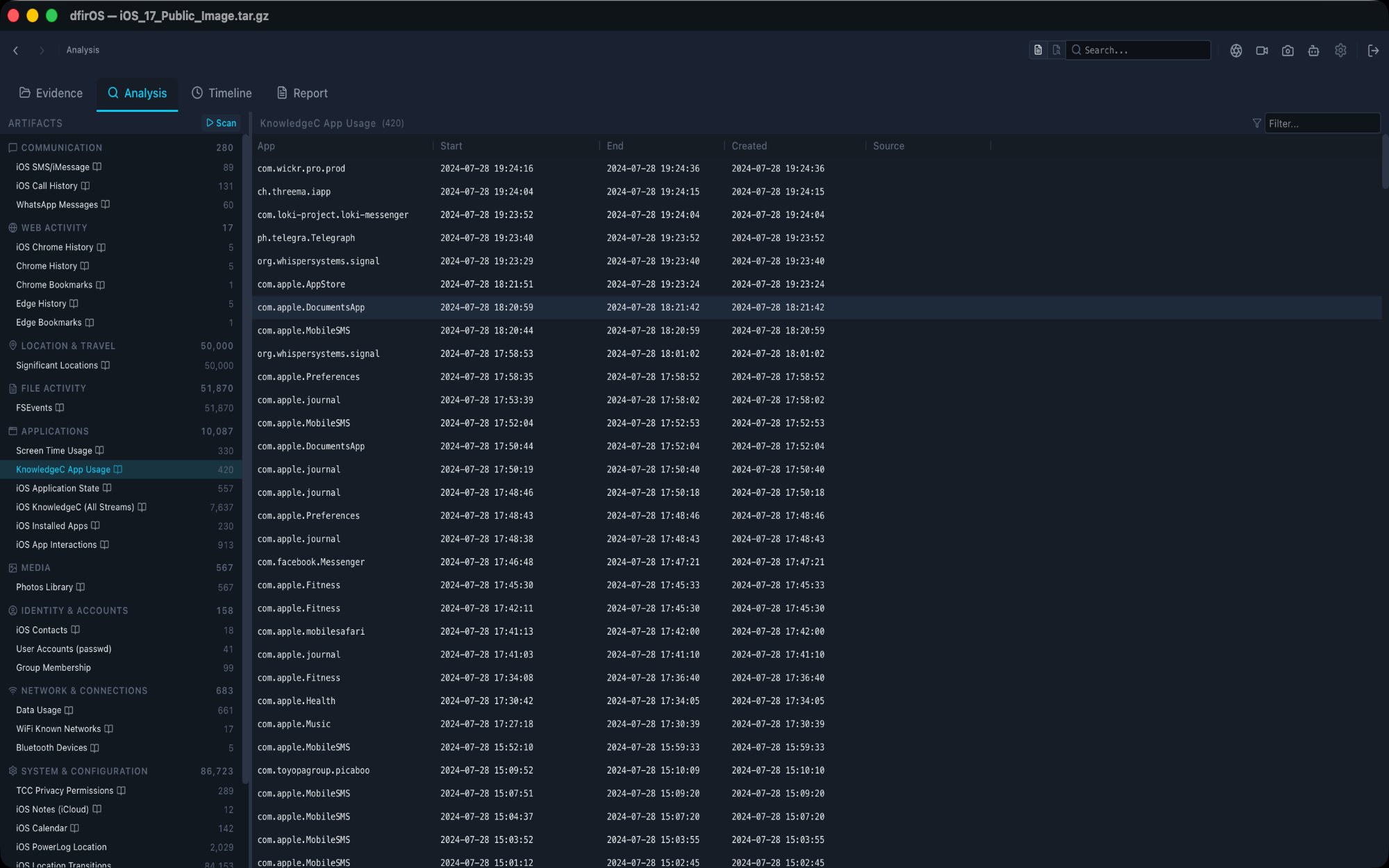Open the Evidence tab
The image size is (1389, 868).
tap(51, 93)
